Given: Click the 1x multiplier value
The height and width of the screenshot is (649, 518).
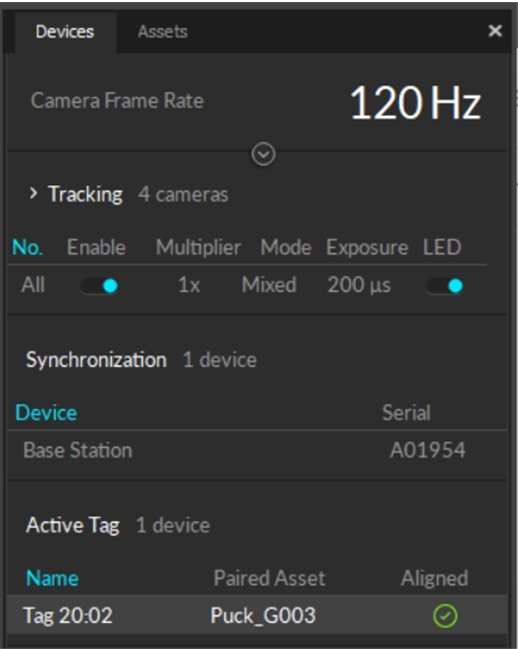Looking at the screenshot, I should 189,285.
